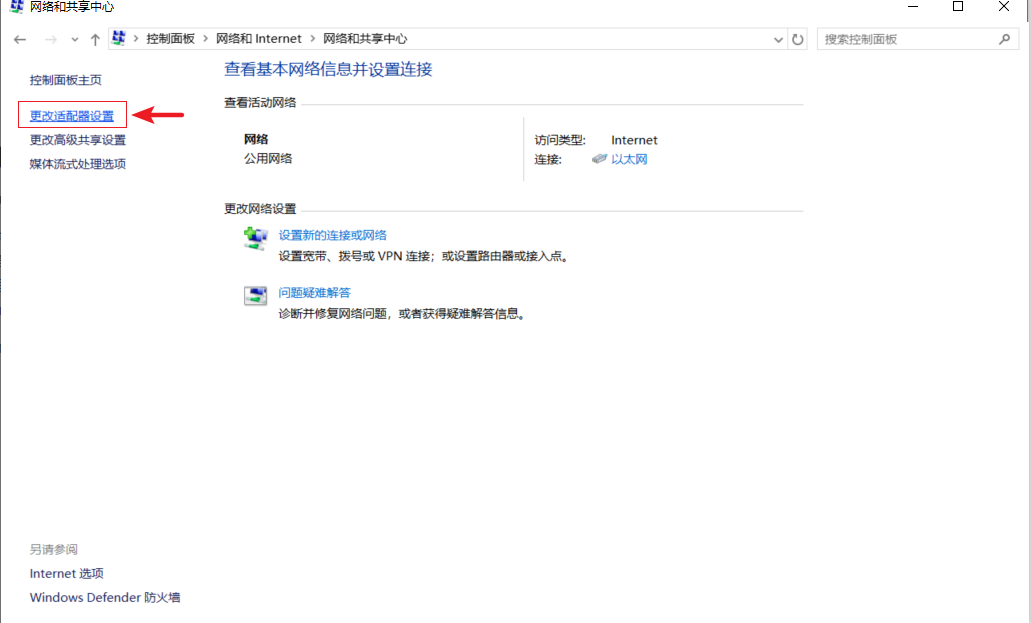1031x623 pixels.
Task: Click the back navigation arrow
Action: [20, 39]
